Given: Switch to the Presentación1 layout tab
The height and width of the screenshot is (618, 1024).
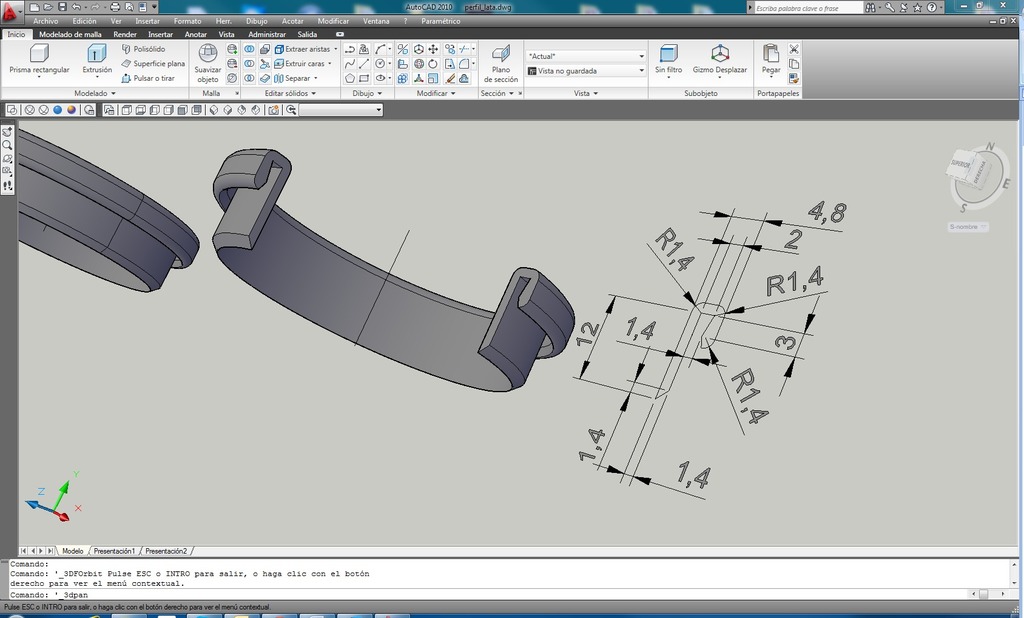Looking at the screenshot, I should 113,551.
